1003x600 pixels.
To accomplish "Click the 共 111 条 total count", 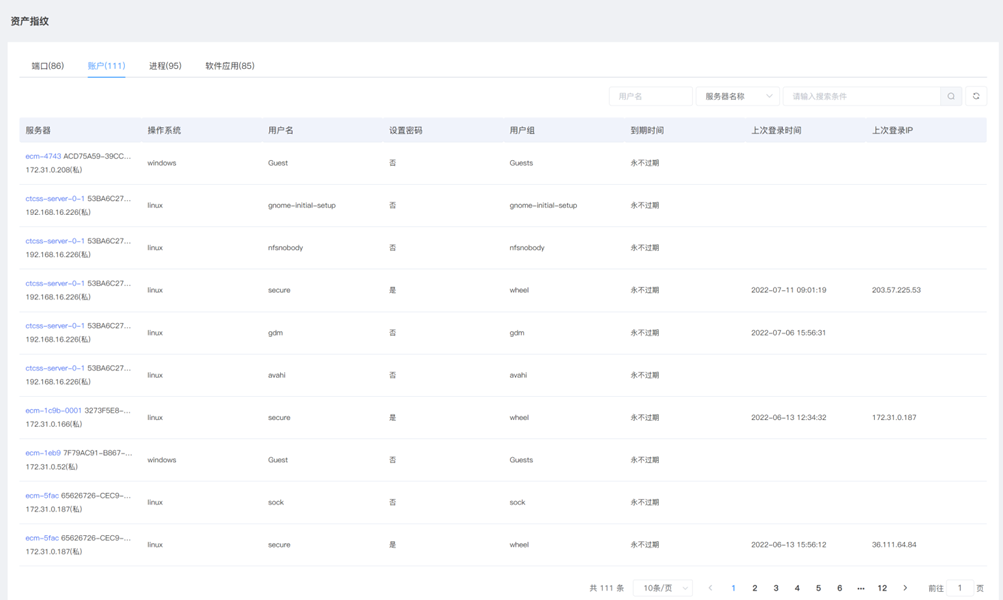I will point(606,588).
